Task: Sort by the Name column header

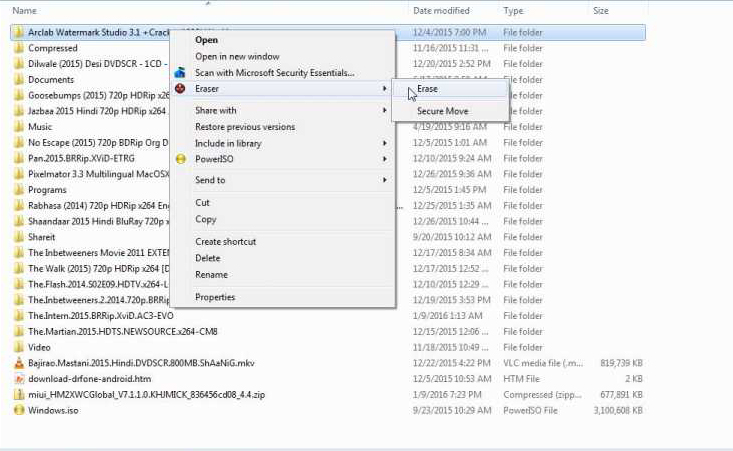Action: [24, 10]
